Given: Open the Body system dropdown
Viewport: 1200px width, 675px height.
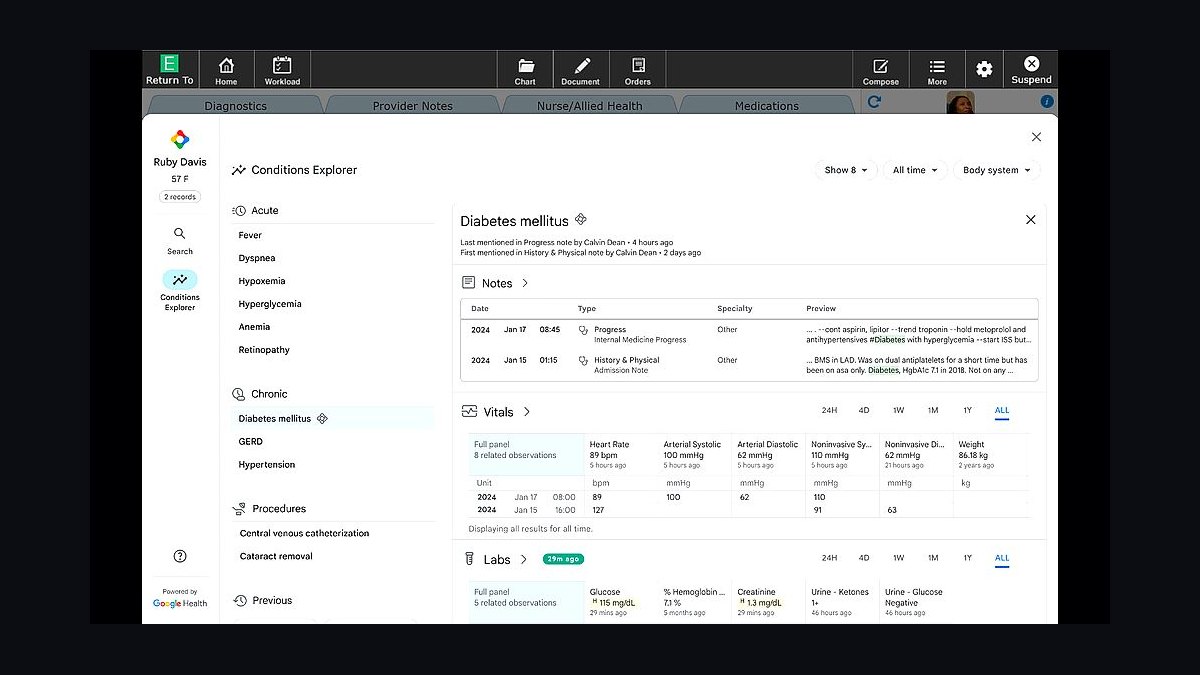Looking at the screenshot, I should 996,170.
